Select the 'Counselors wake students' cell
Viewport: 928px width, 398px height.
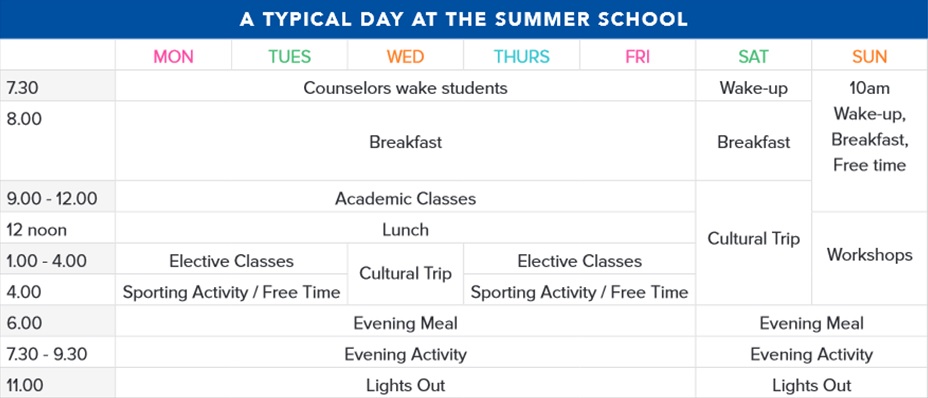(x=405, y=88)
